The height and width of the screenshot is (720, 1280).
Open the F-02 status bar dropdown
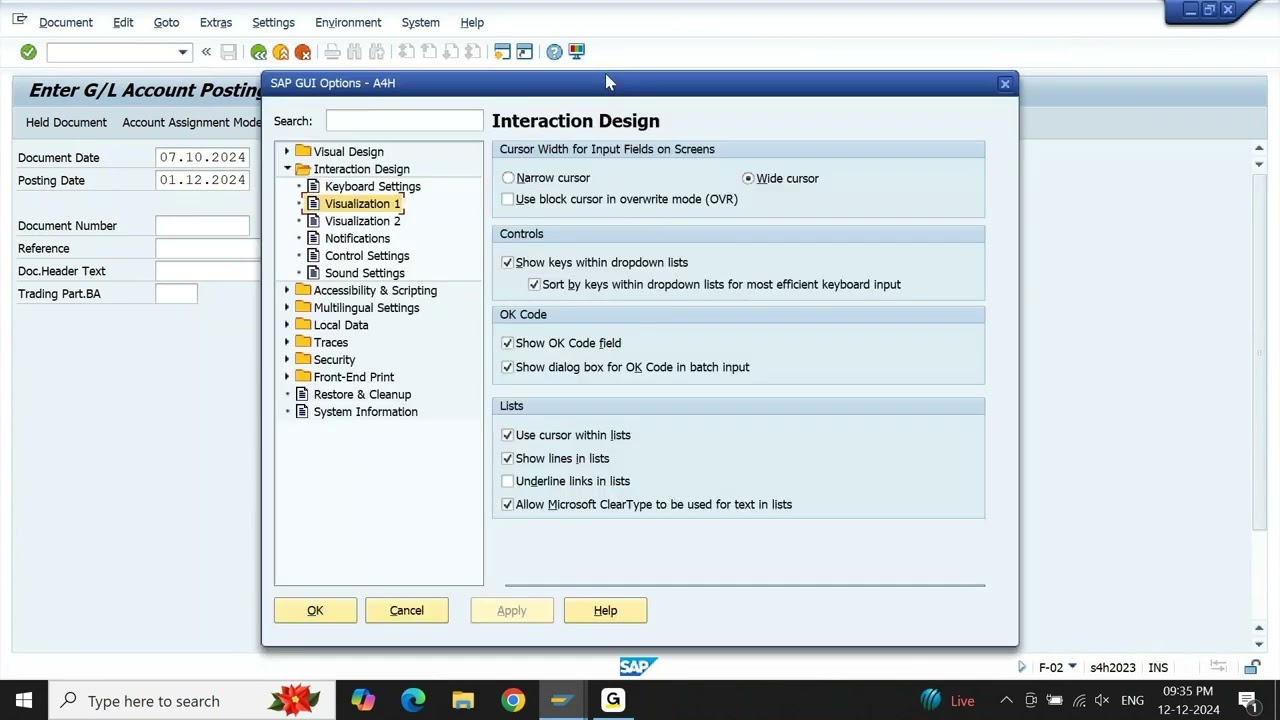coord(1072,667)
